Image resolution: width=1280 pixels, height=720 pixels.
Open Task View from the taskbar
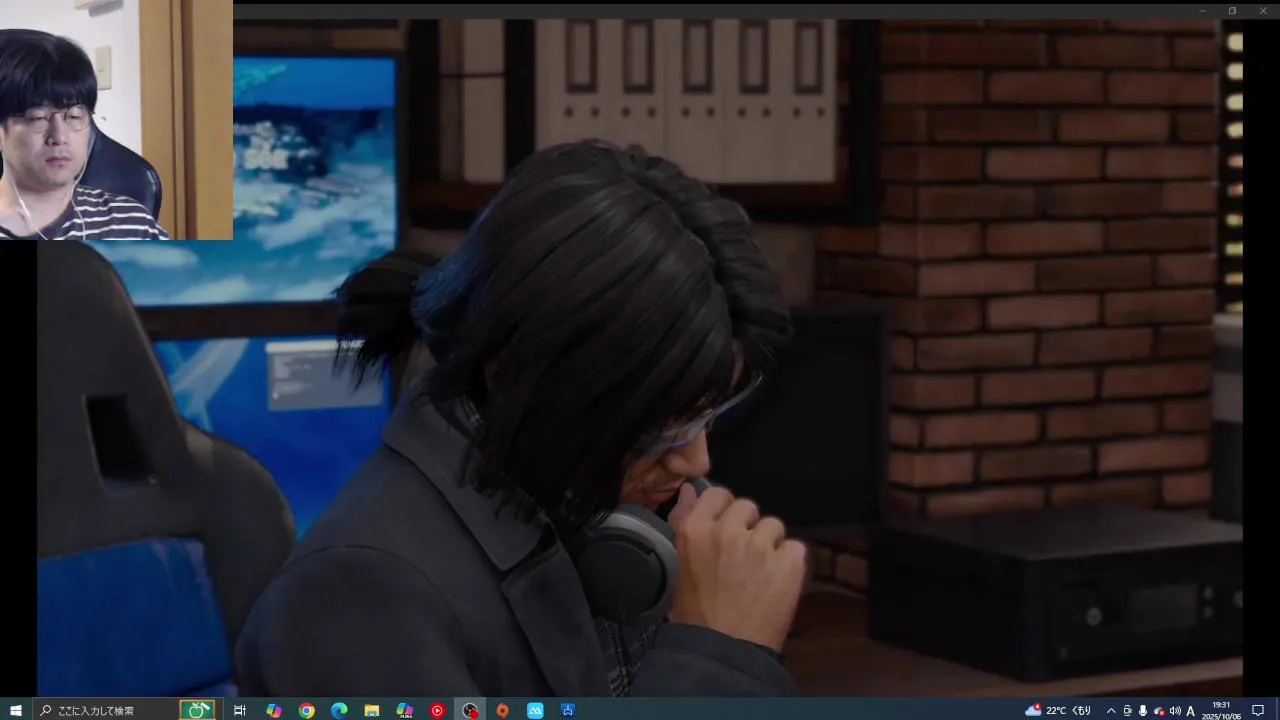click(x=240, y=710)
